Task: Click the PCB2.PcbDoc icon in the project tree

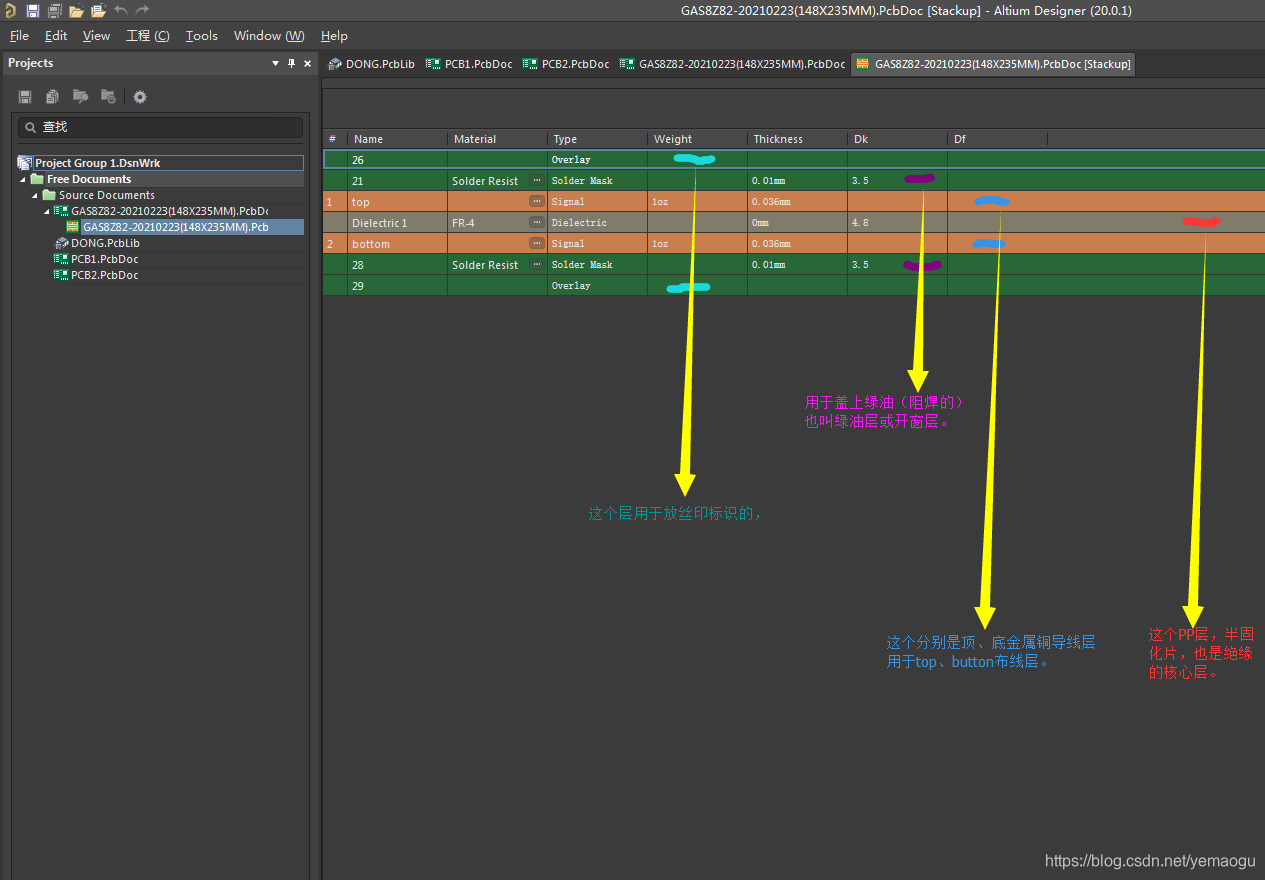Action: [61, 275]
